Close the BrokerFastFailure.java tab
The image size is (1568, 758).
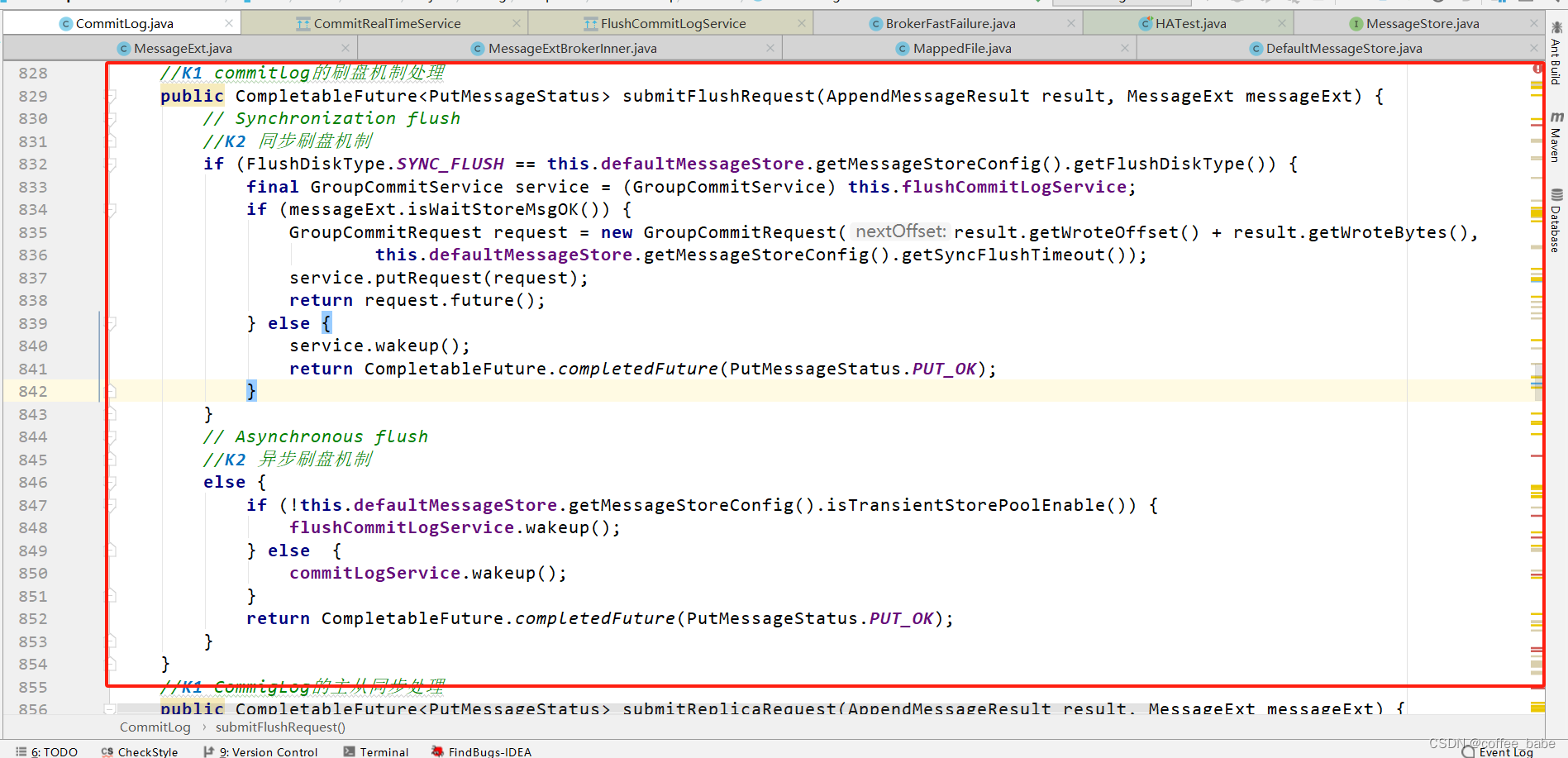click(1071, 23)
